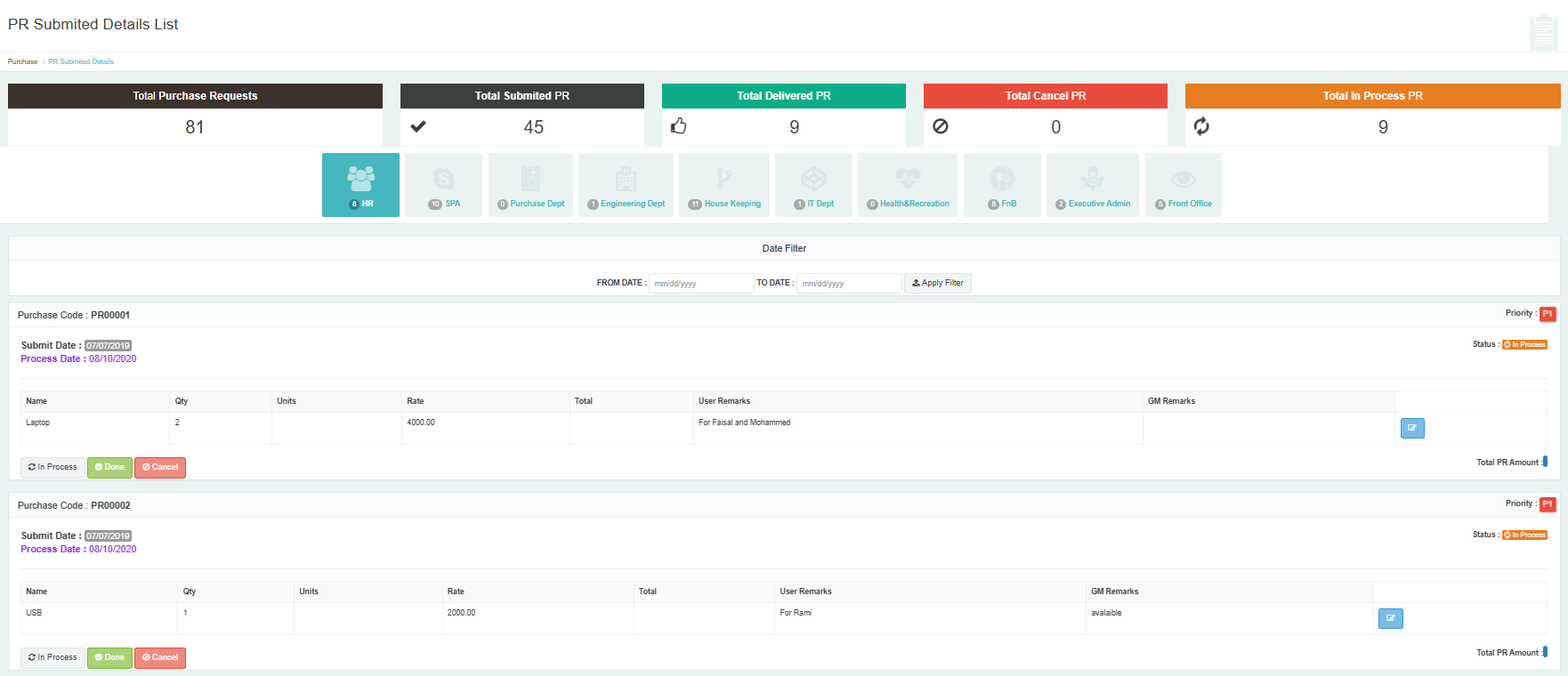This screenshot has height=676, width=1568.
Task: Click edit icon for Laptop row
Action: [x=1411, y=429]
